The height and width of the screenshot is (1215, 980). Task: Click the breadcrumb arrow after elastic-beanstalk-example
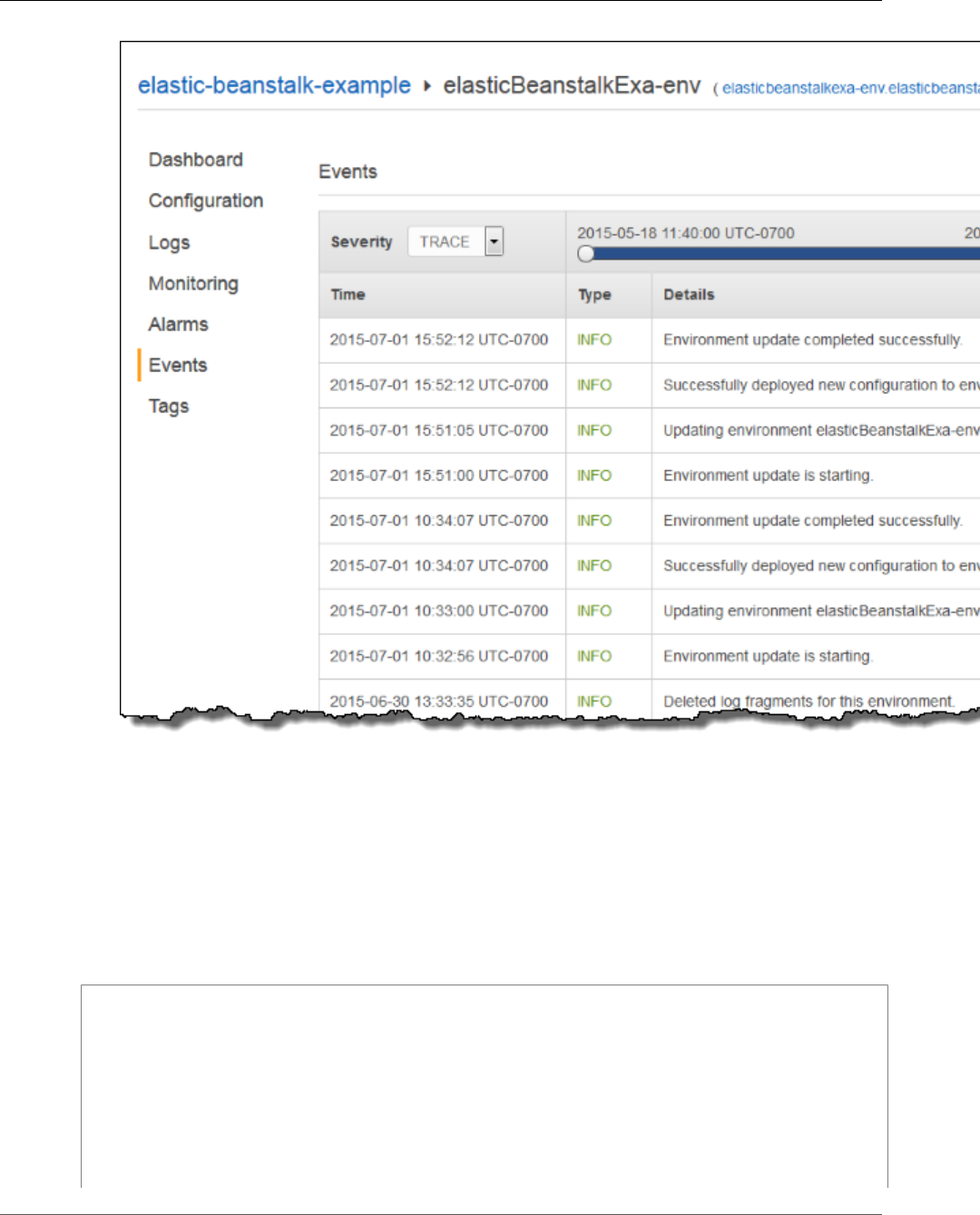click(x=427, y=87)
